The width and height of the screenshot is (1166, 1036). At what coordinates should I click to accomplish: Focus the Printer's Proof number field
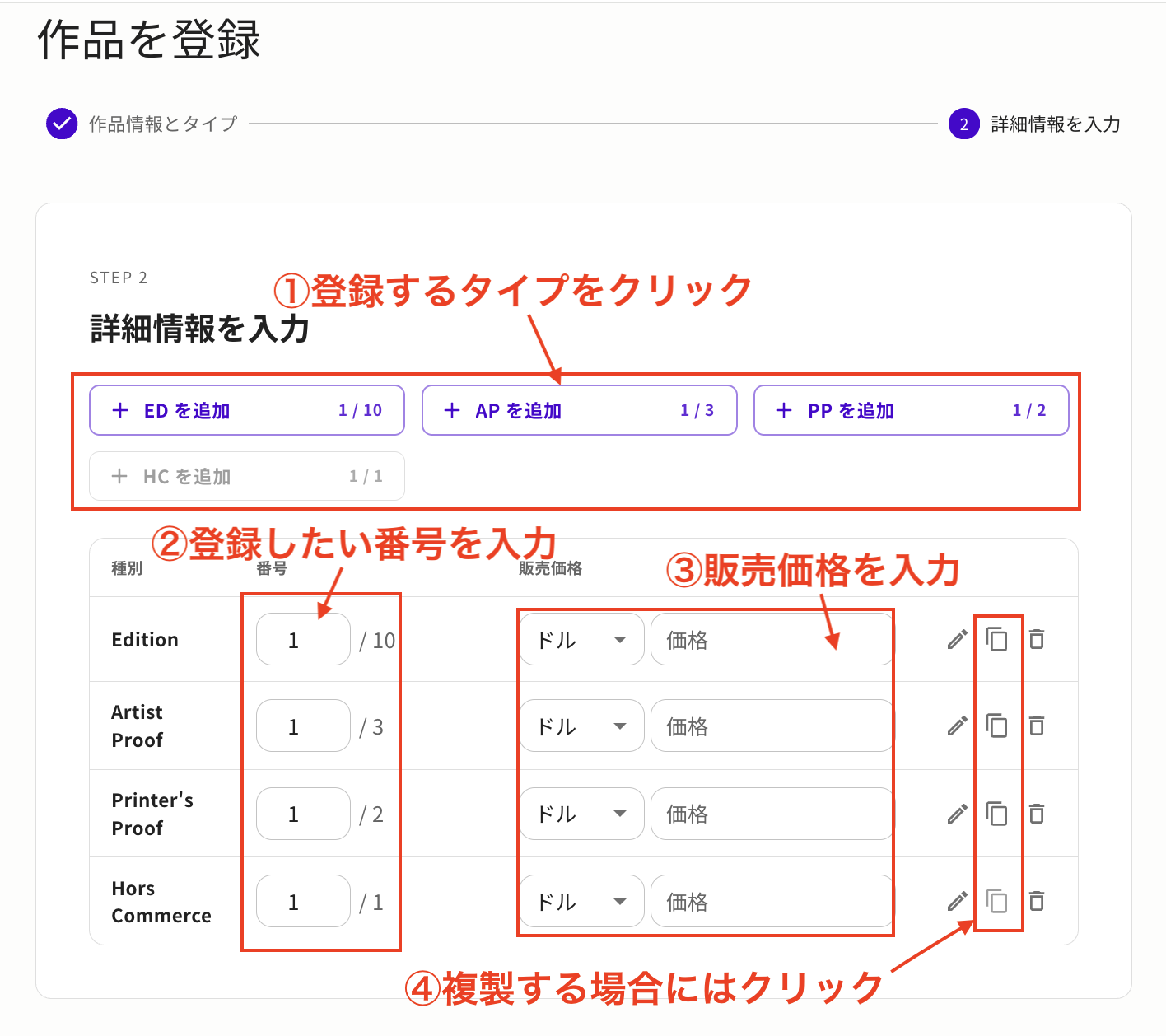[x=304, y=814]
